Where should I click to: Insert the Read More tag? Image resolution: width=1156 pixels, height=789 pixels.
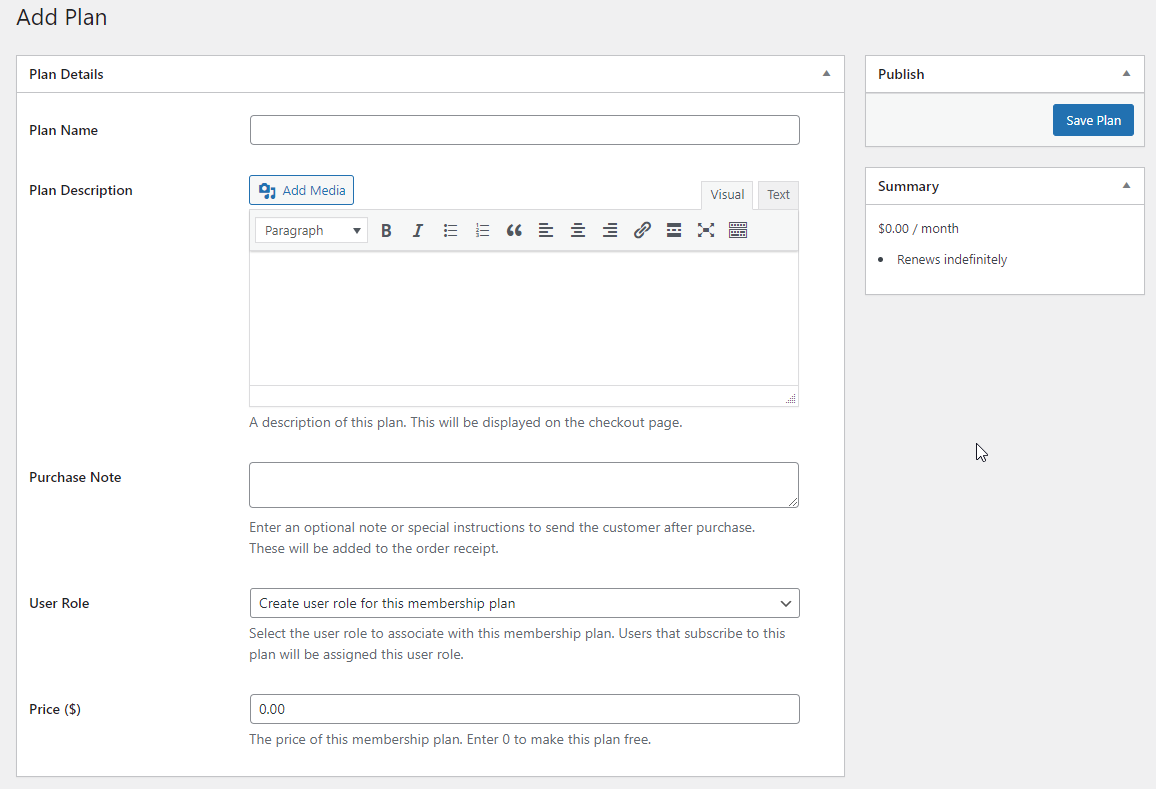point(674,230)
